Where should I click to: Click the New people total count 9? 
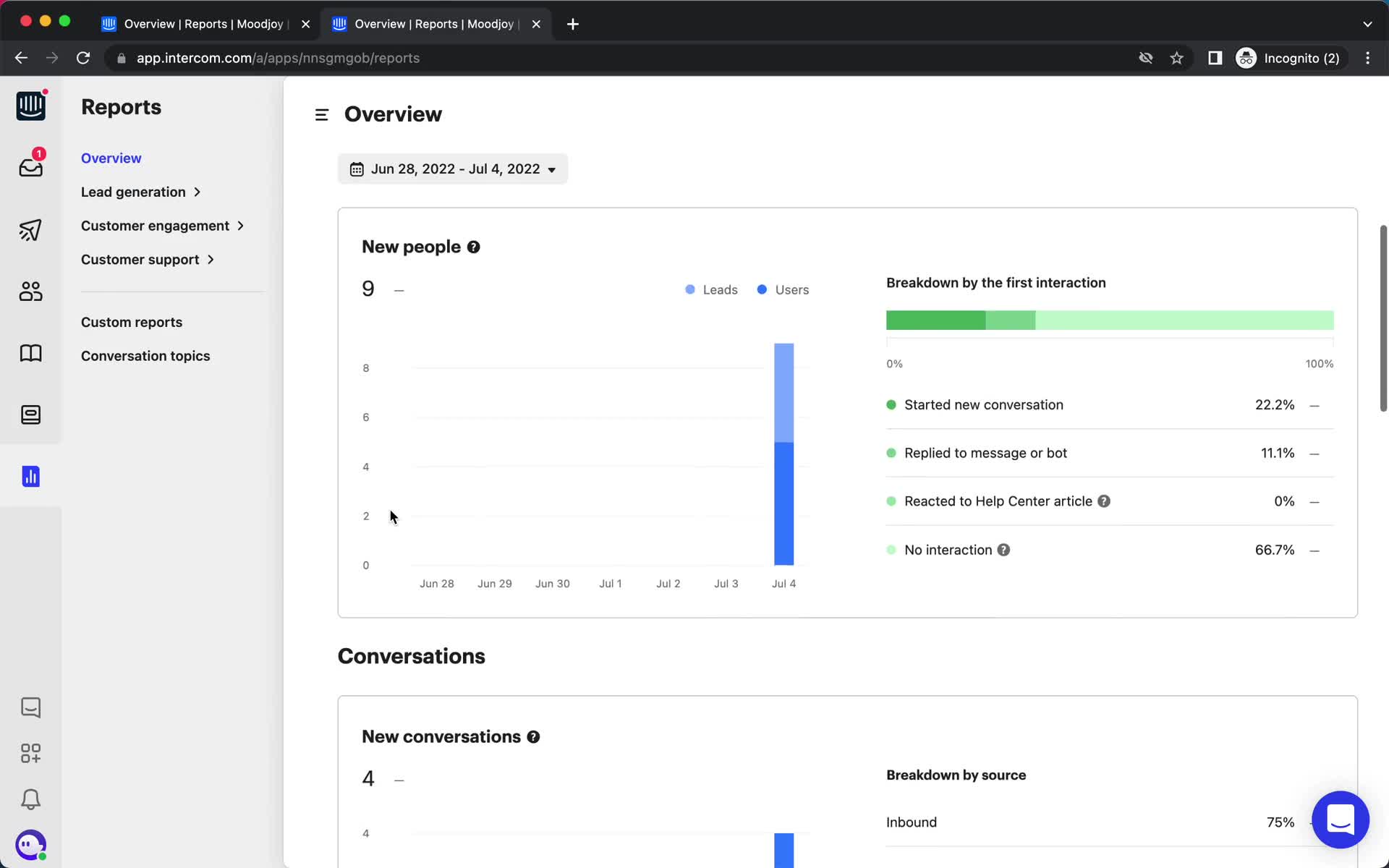pos(368,289)
